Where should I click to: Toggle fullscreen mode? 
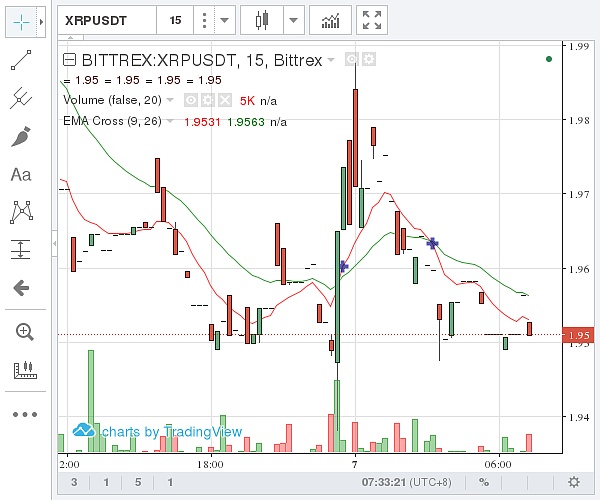click(x=372, y=20)
